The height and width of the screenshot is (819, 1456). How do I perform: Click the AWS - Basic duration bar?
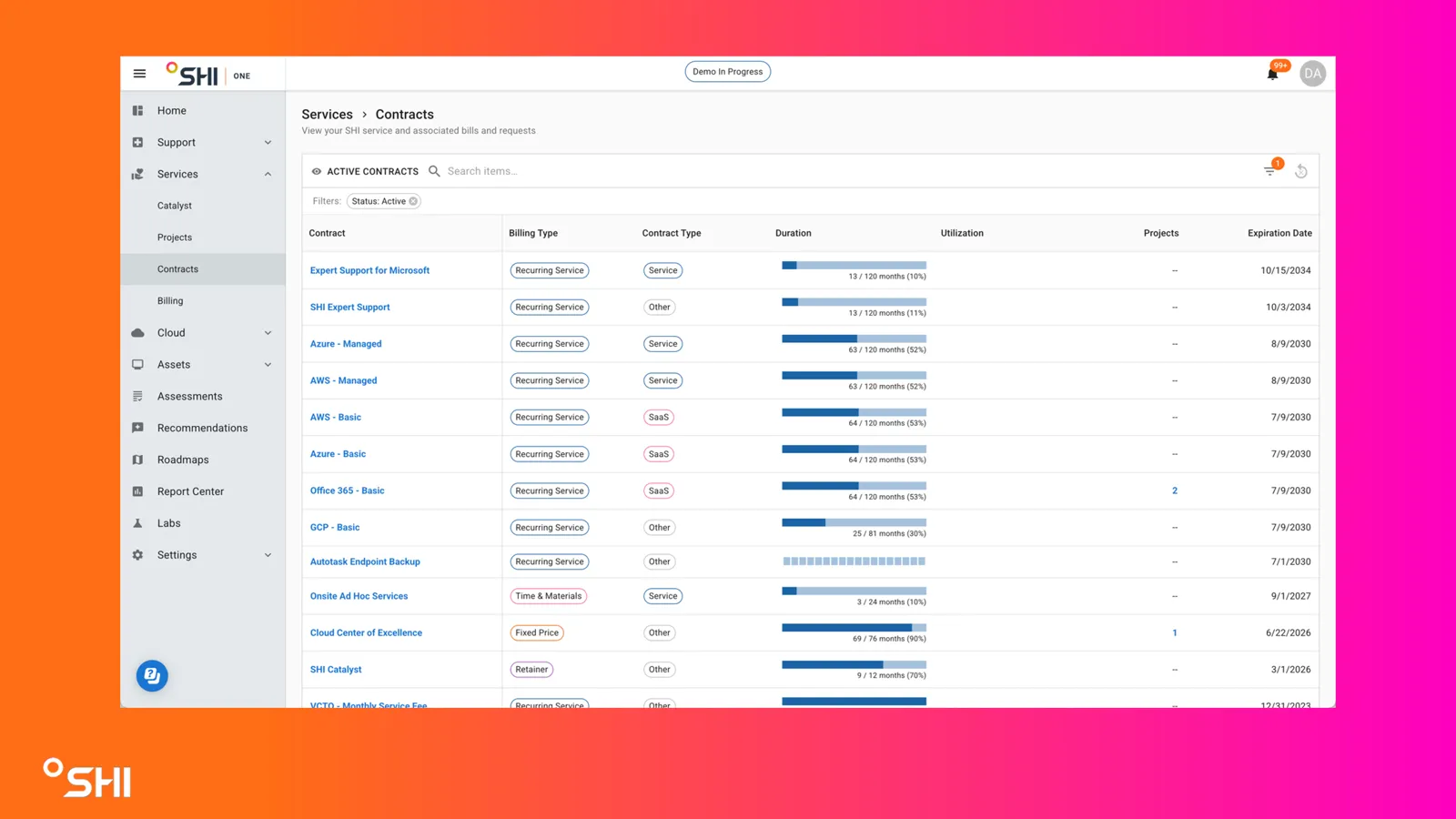854,412
